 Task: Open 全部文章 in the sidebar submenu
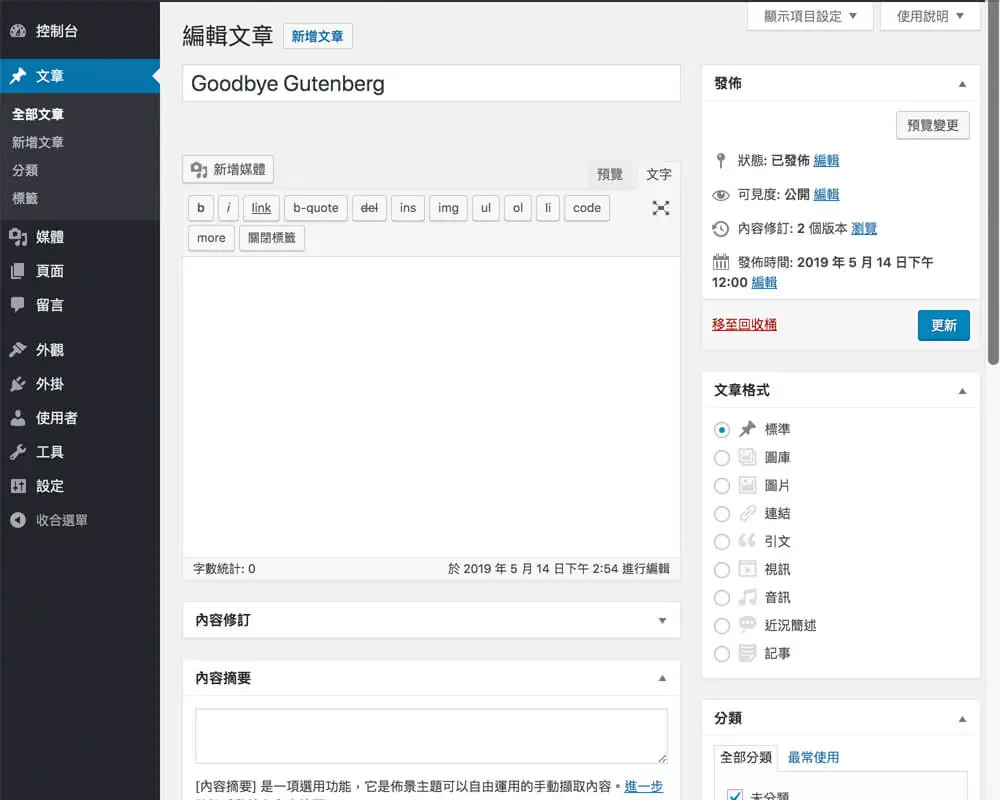(38, 114)
